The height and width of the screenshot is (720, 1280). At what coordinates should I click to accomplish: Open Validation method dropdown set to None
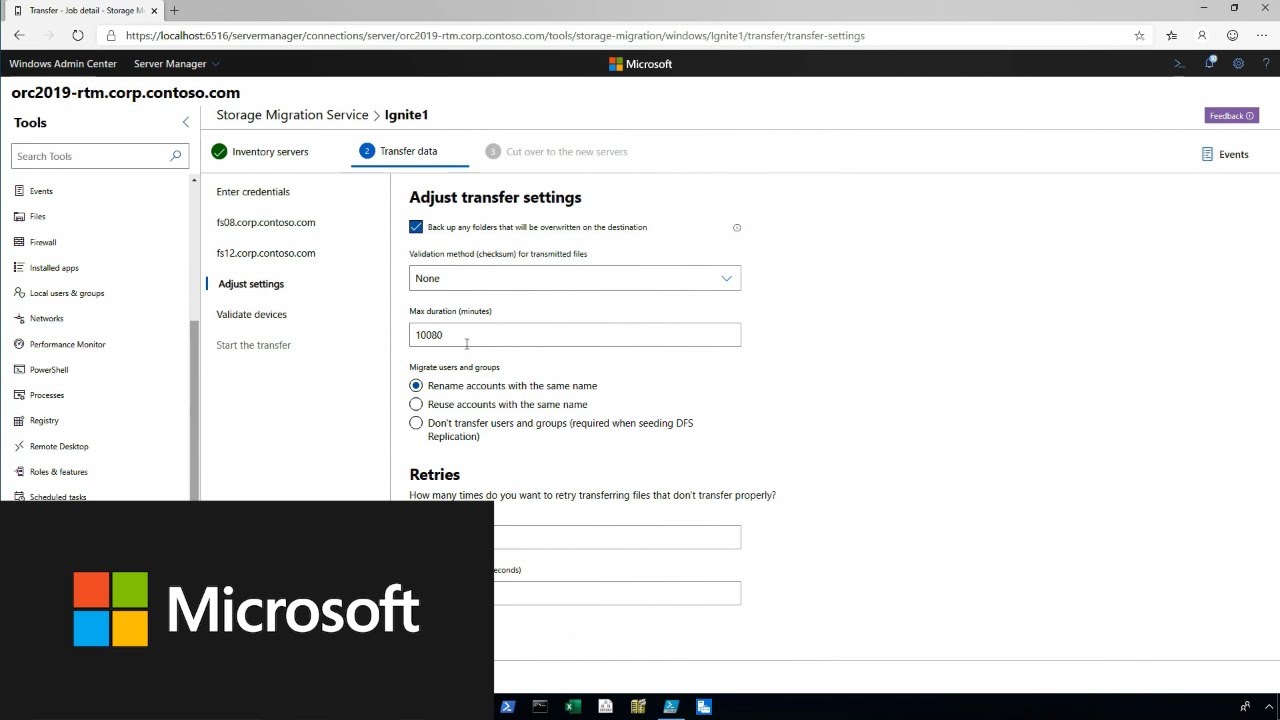[x=575, y=278]
